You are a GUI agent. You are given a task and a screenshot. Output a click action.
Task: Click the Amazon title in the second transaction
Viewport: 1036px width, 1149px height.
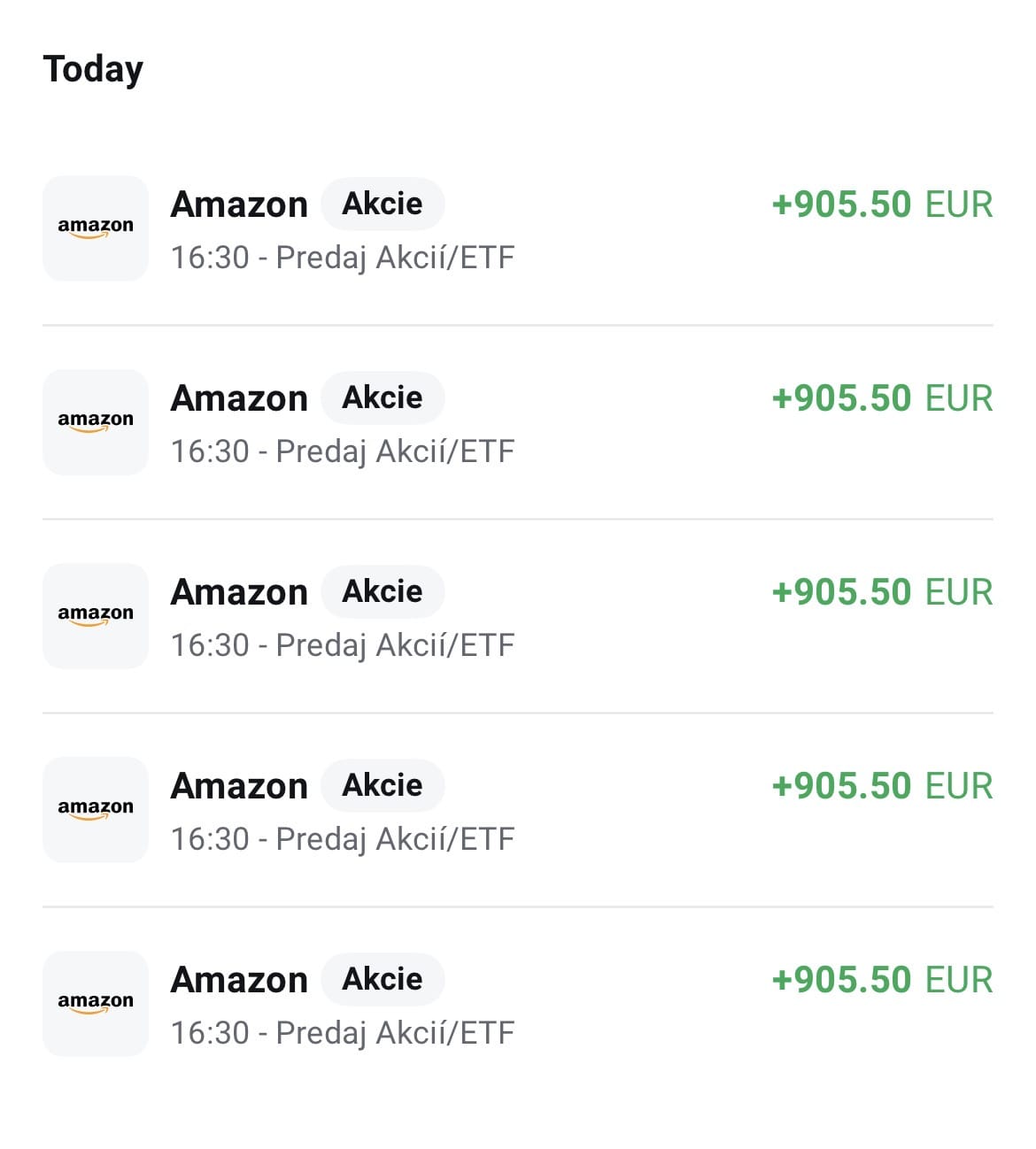[x=239, y=398]
